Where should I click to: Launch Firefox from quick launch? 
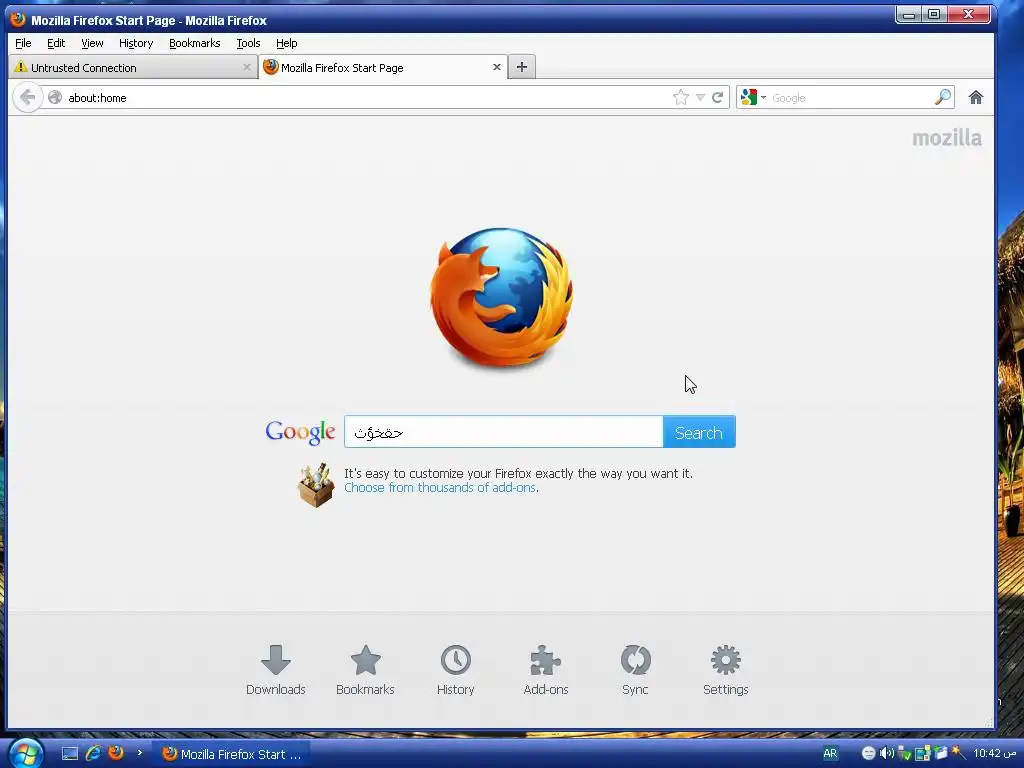coord(116,754)
